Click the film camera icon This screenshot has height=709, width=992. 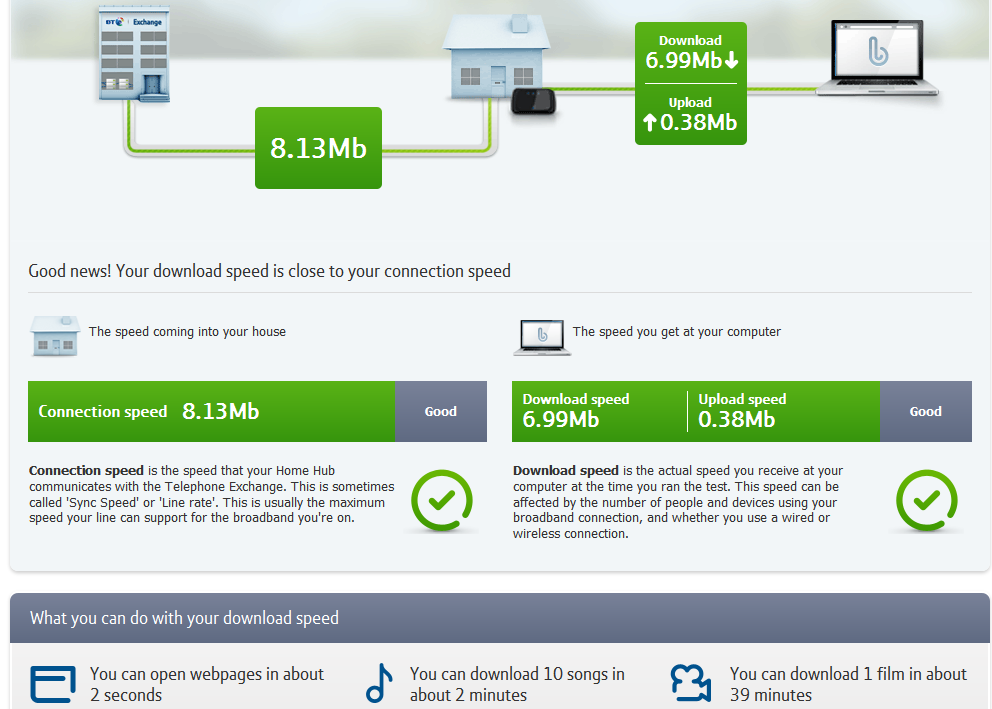pyautogui.click(x=691, y=683)
